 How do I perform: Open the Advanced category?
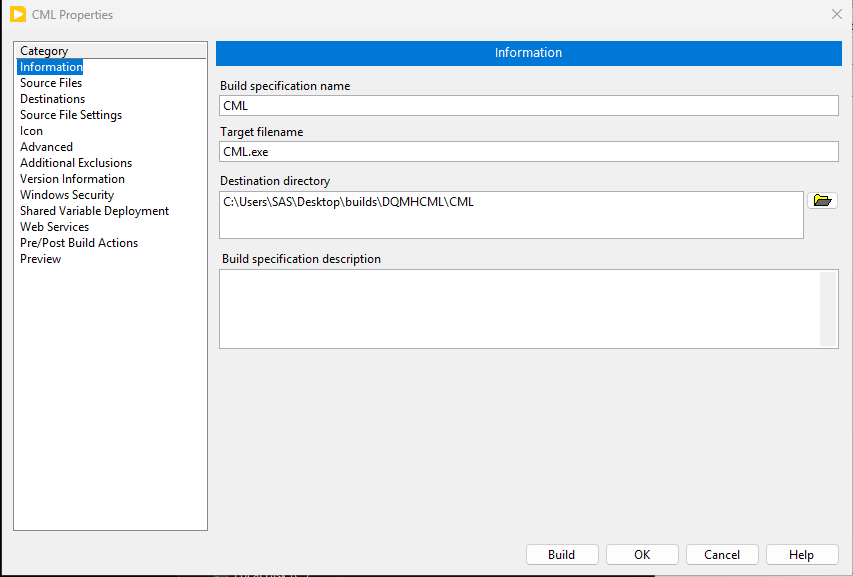point(46,147)
